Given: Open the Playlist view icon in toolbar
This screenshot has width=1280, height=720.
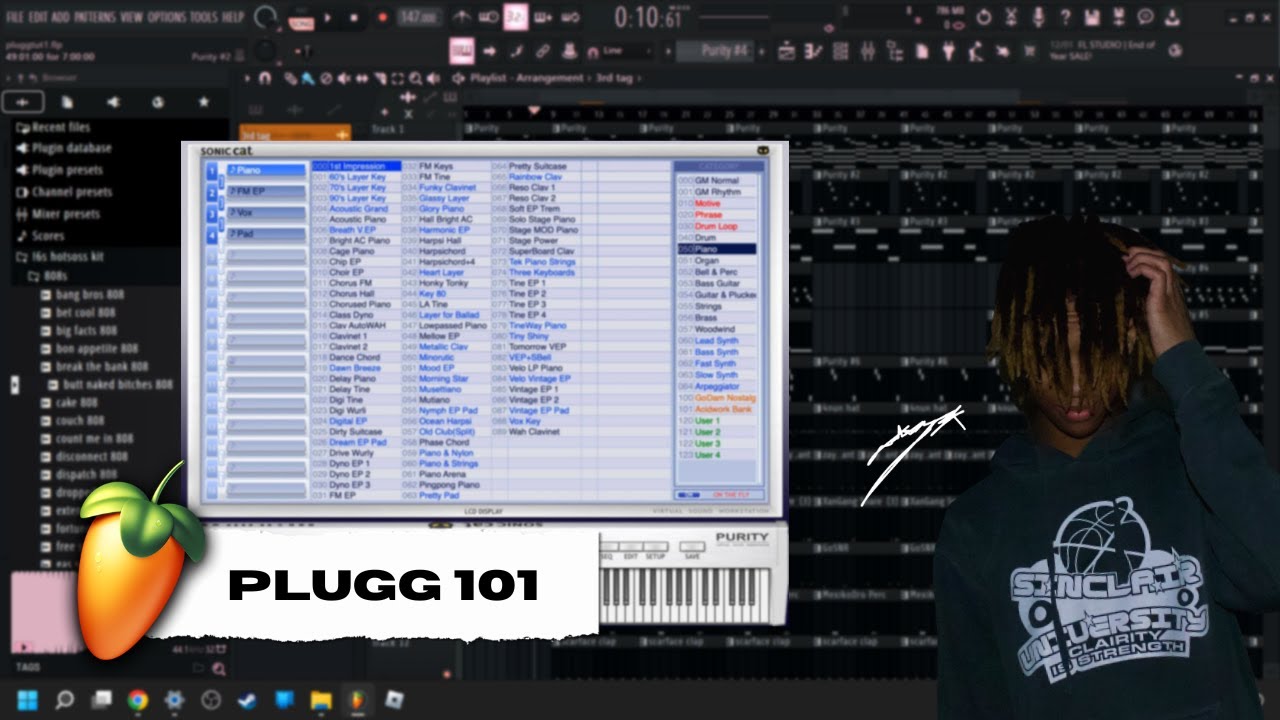Looking at the screenshot, I should point(787,51).
